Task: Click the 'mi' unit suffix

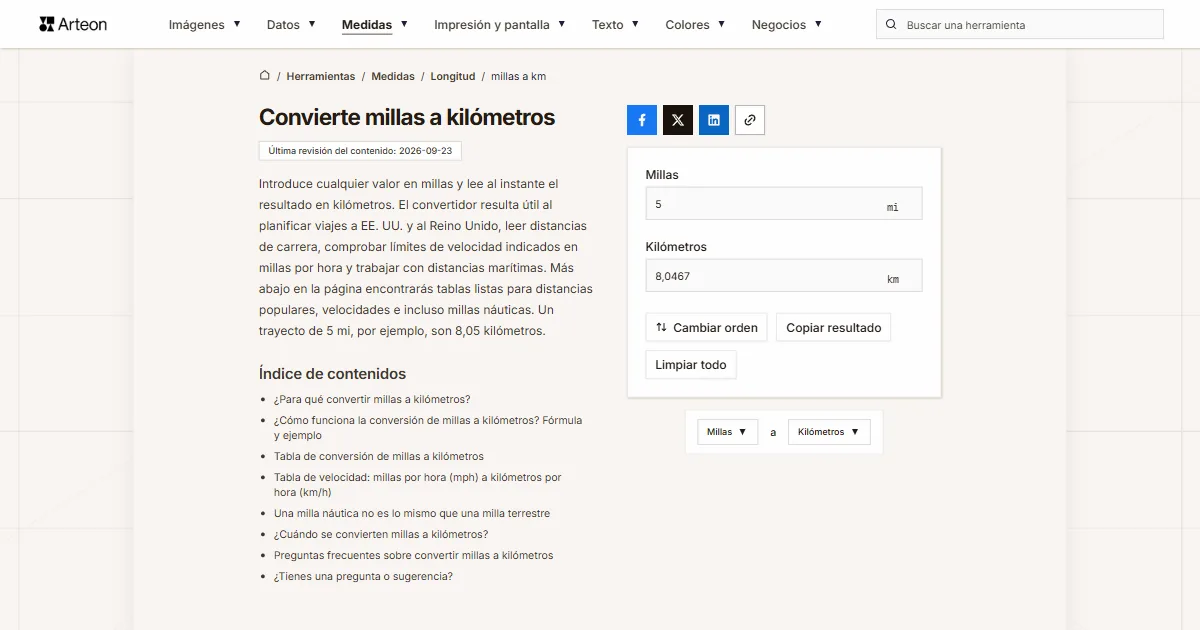Action: (x=893, y=208)
